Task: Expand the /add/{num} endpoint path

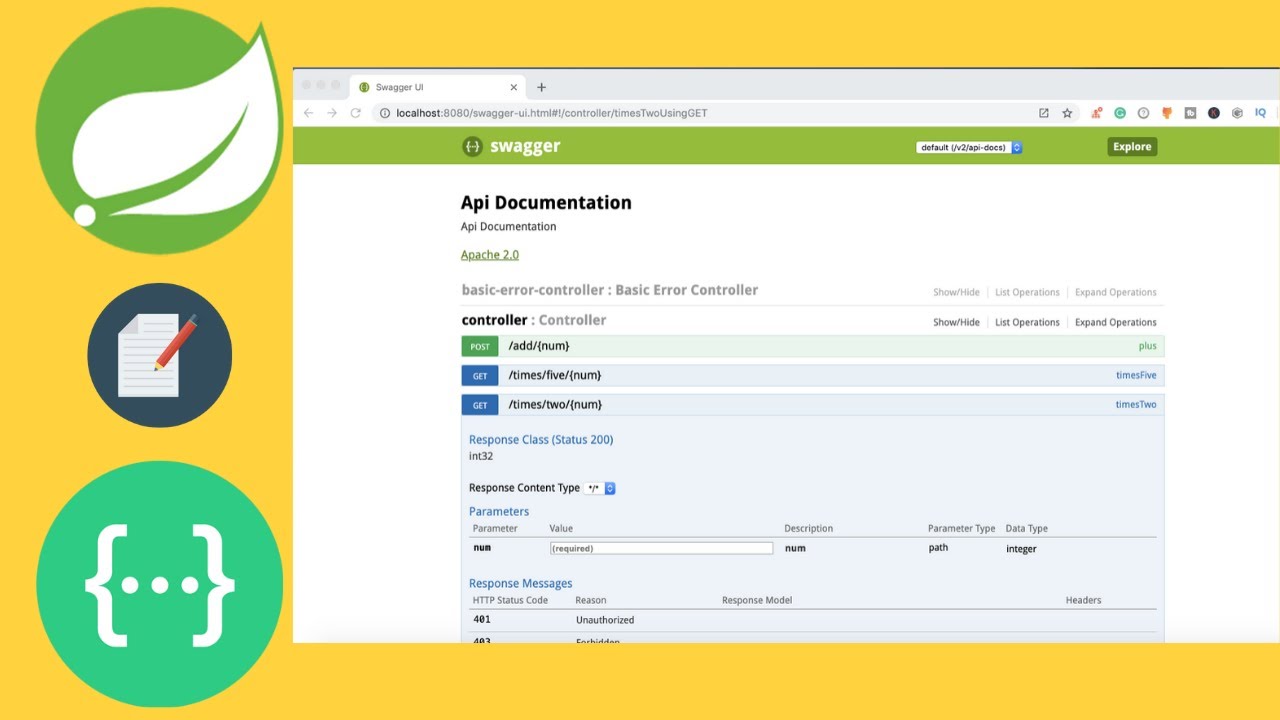Action: coord(539,346)
